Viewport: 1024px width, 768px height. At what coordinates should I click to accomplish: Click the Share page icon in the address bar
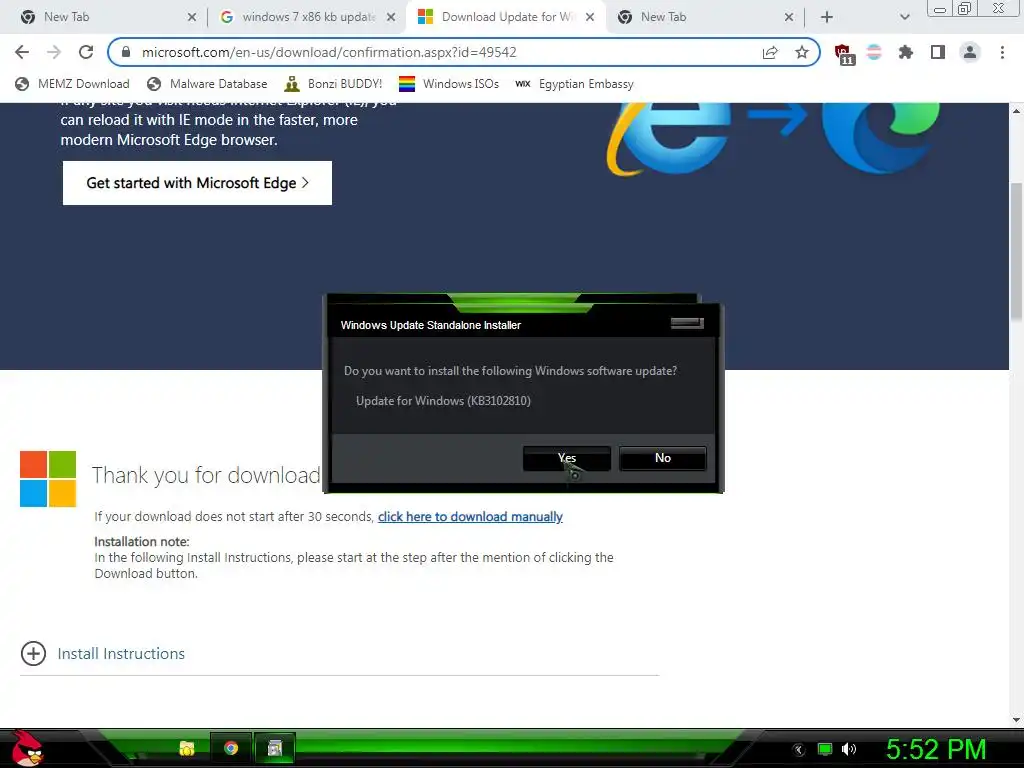pyautogui.click(x=770, y=53)
